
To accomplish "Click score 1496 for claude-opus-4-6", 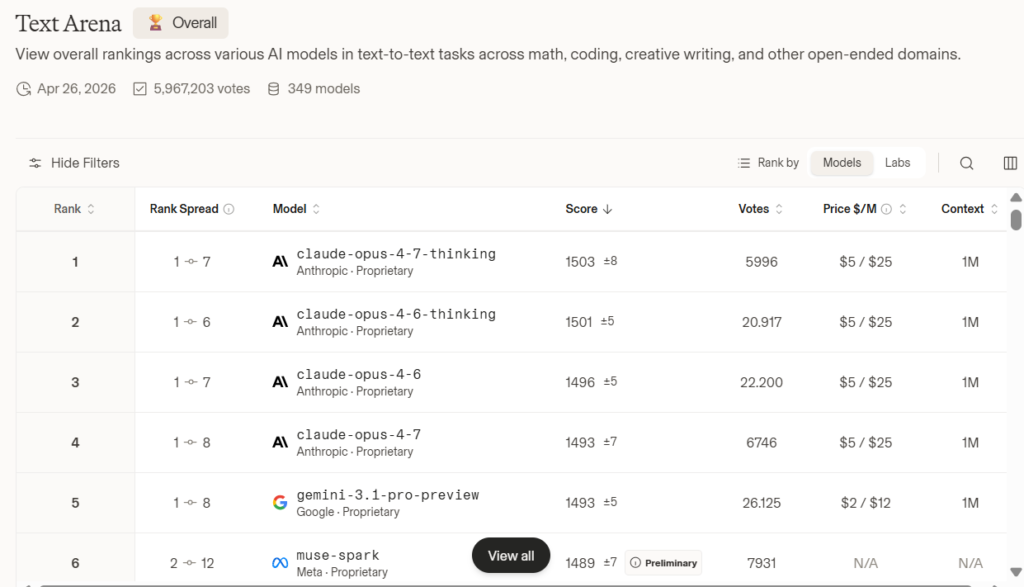I will pos(580,382).
